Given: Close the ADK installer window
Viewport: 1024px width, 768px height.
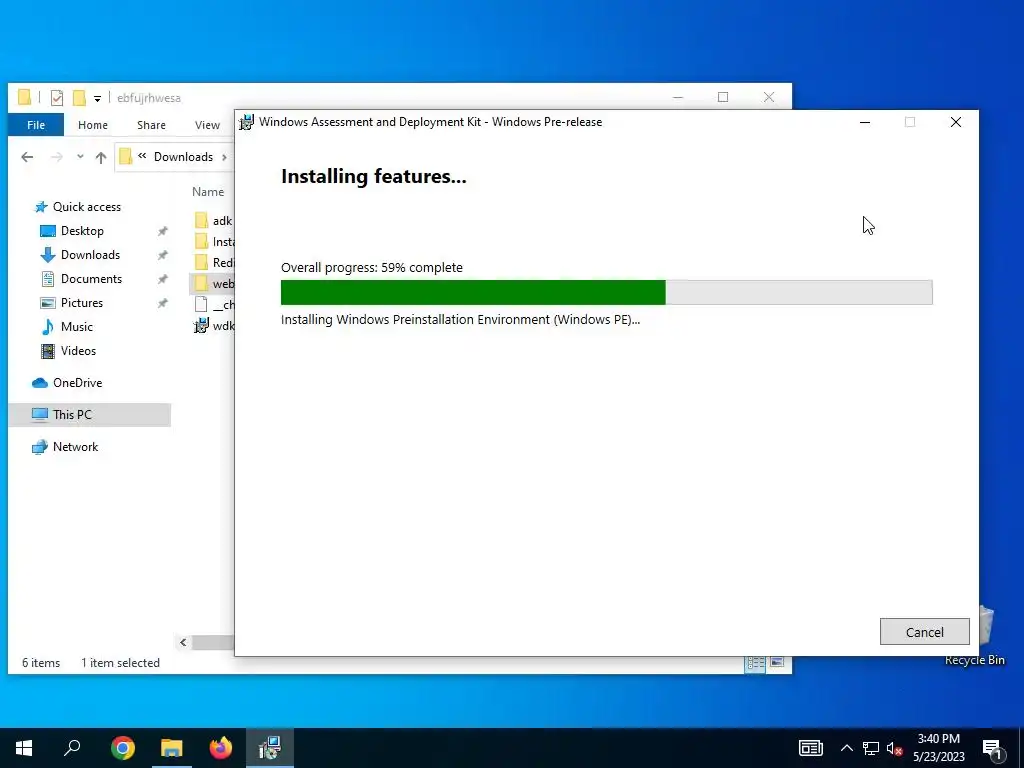Looking at the screenshot, I should 955,122.
